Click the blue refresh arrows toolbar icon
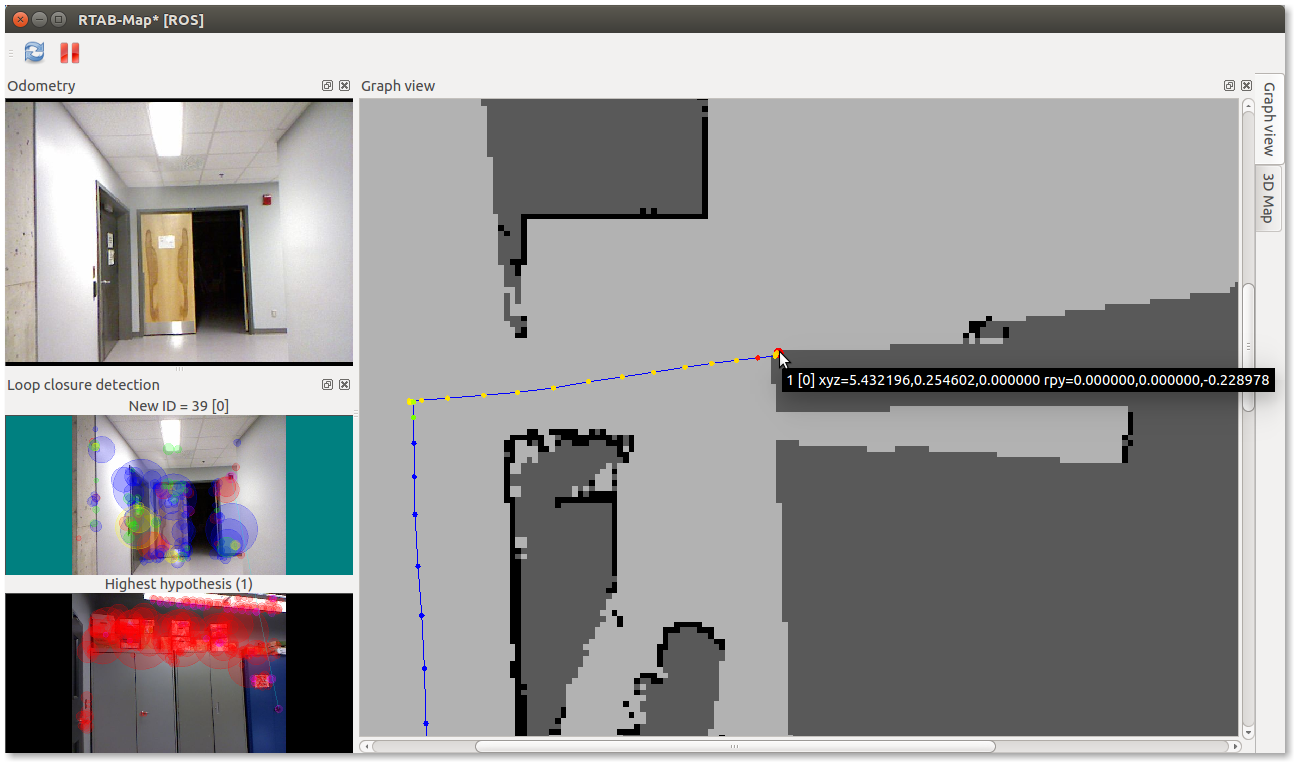 (34, 53)
